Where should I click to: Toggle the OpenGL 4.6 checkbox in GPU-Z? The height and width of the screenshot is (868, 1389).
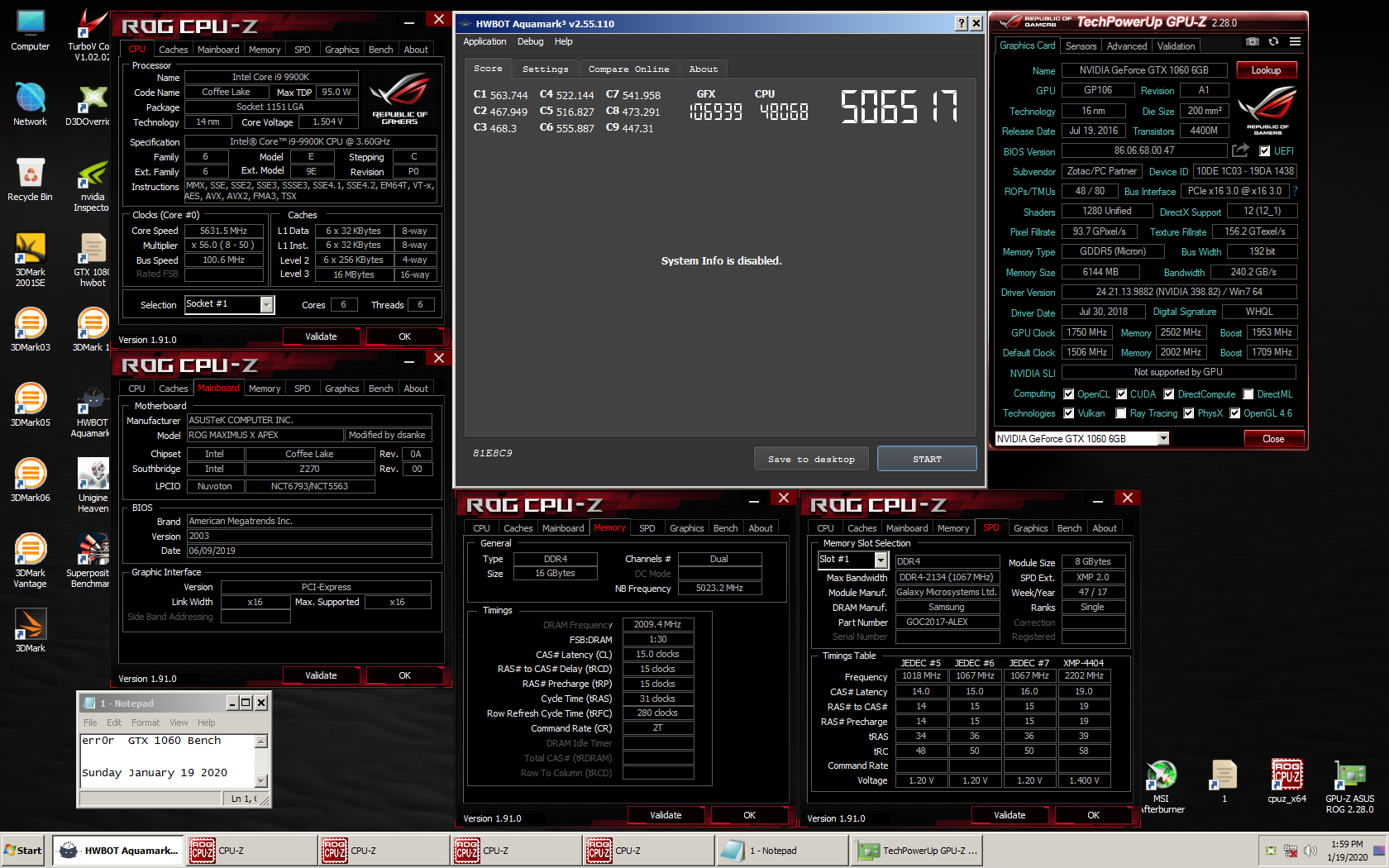[x=1234, y=413]
